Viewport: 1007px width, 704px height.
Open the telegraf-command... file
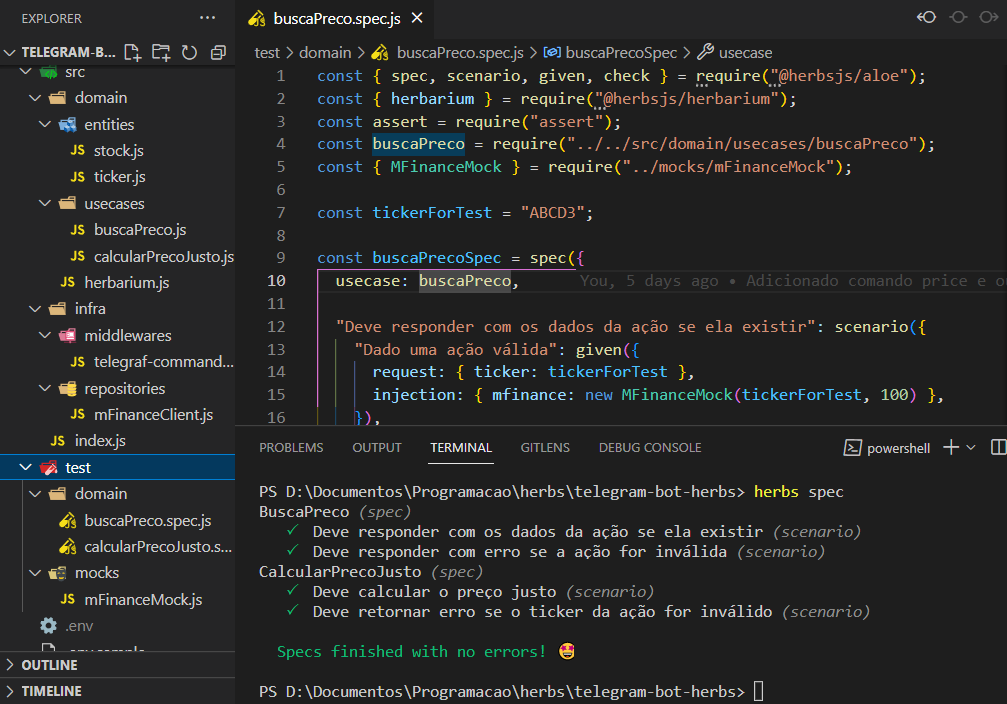coord(163,362)
